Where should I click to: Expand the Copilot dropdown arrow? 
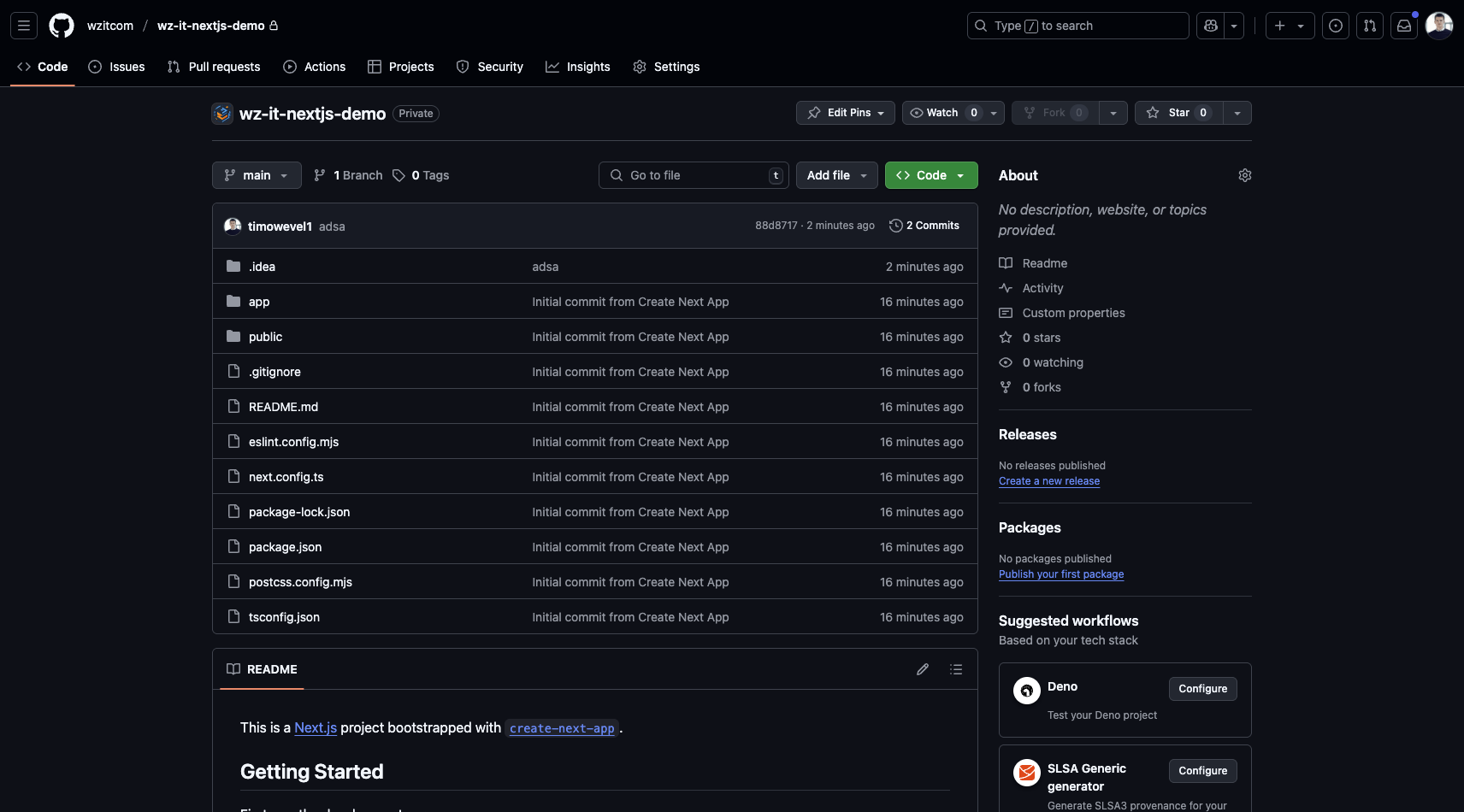tap(1234, 26)
